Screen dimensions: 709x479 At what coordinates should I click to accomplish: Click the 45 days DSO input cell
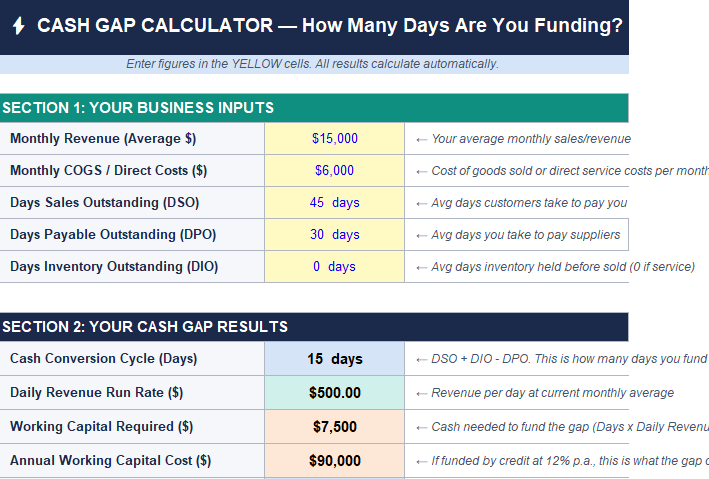[x=334, y=203]
